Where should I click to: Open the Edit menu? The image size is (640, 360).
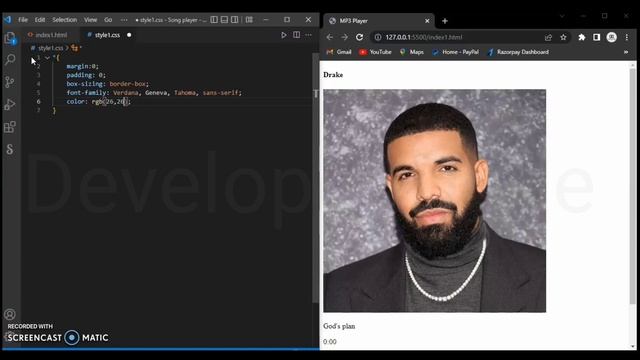point(40,20)
